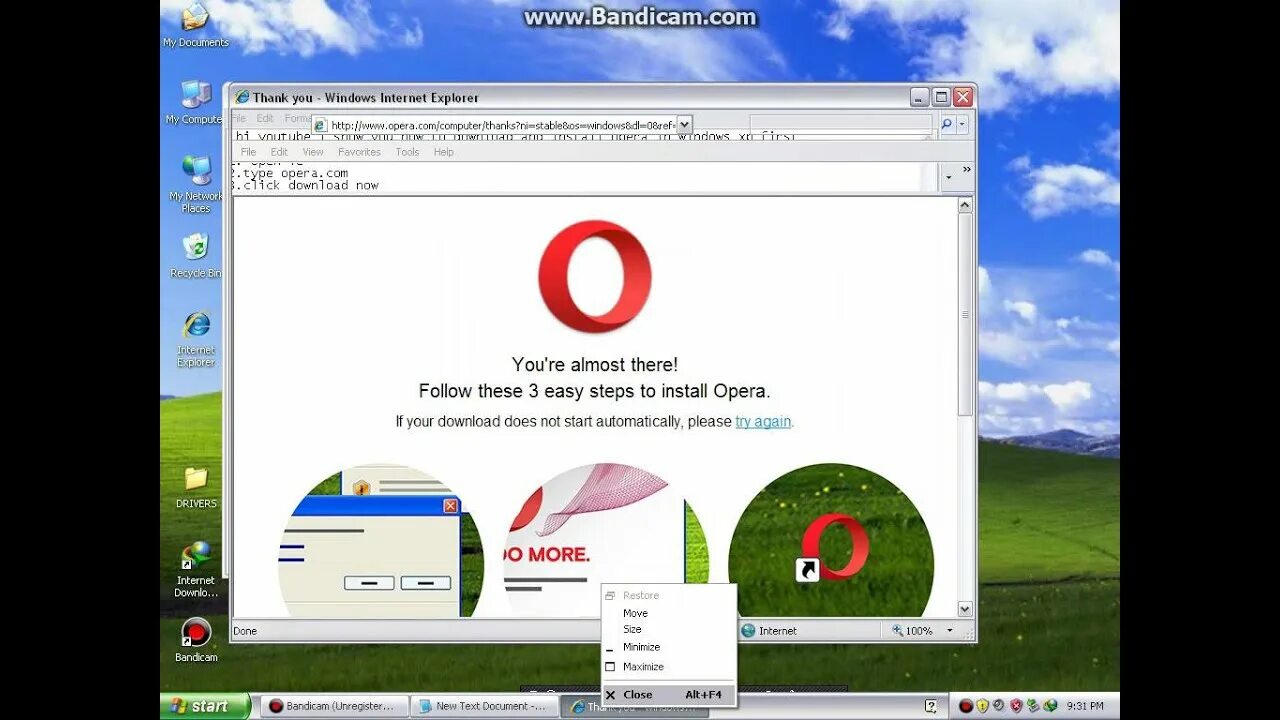Image resolution: width=1280 pixels, height=720 pixels.
Task: Click the first step dialog thumbnail
Action: tap(381, 541)
